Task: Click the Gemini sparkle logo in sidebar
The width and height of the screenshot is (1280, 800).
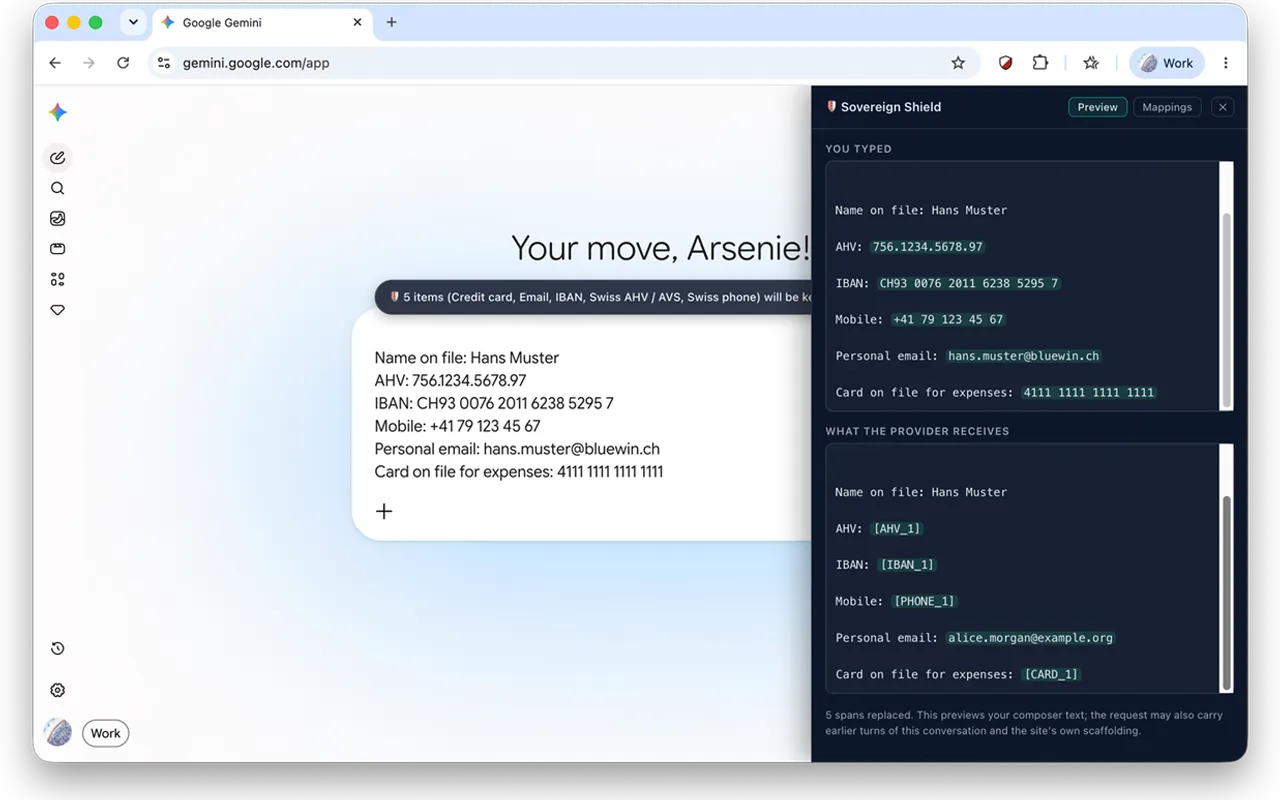Action: pos(58,113)
